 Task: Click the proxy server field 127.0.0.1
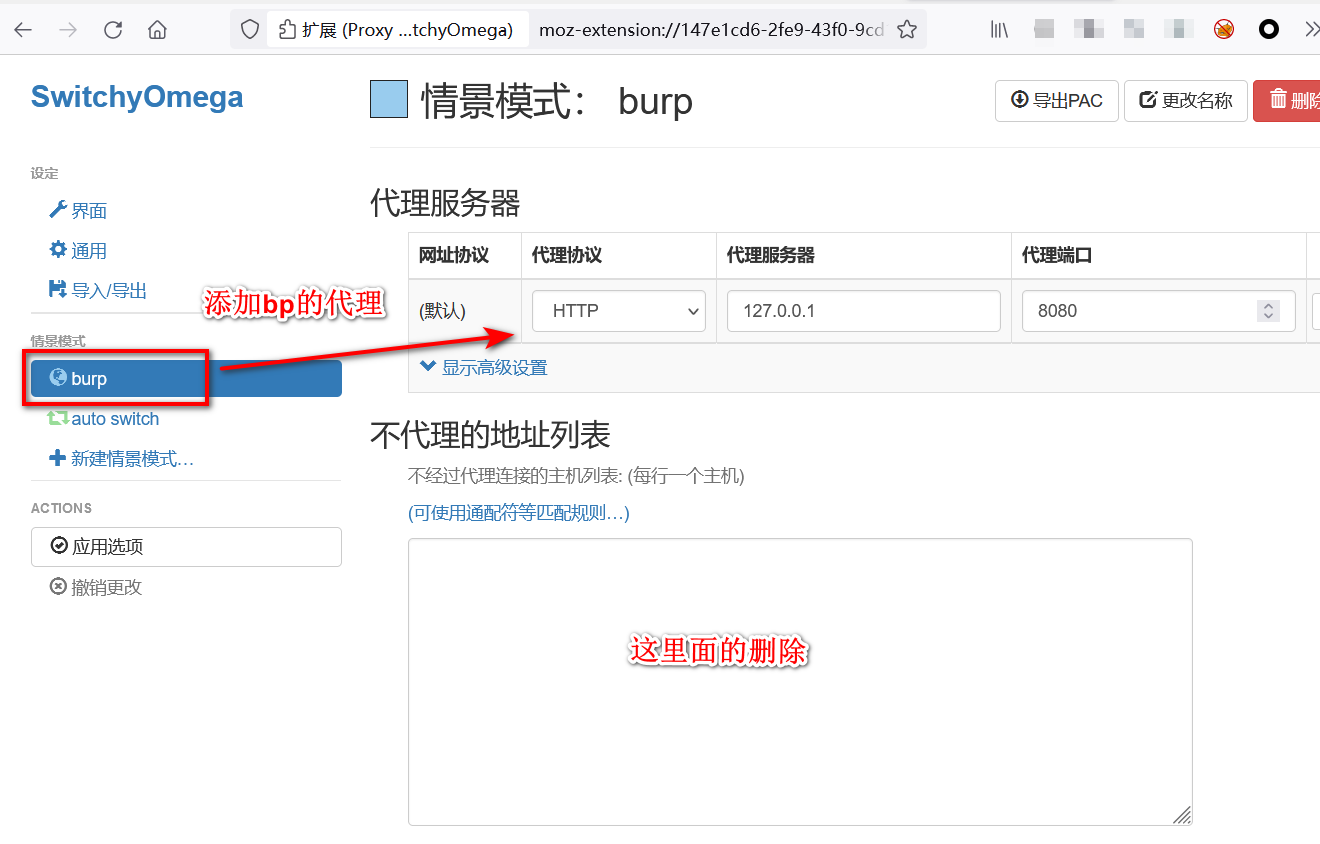[864, 311]
